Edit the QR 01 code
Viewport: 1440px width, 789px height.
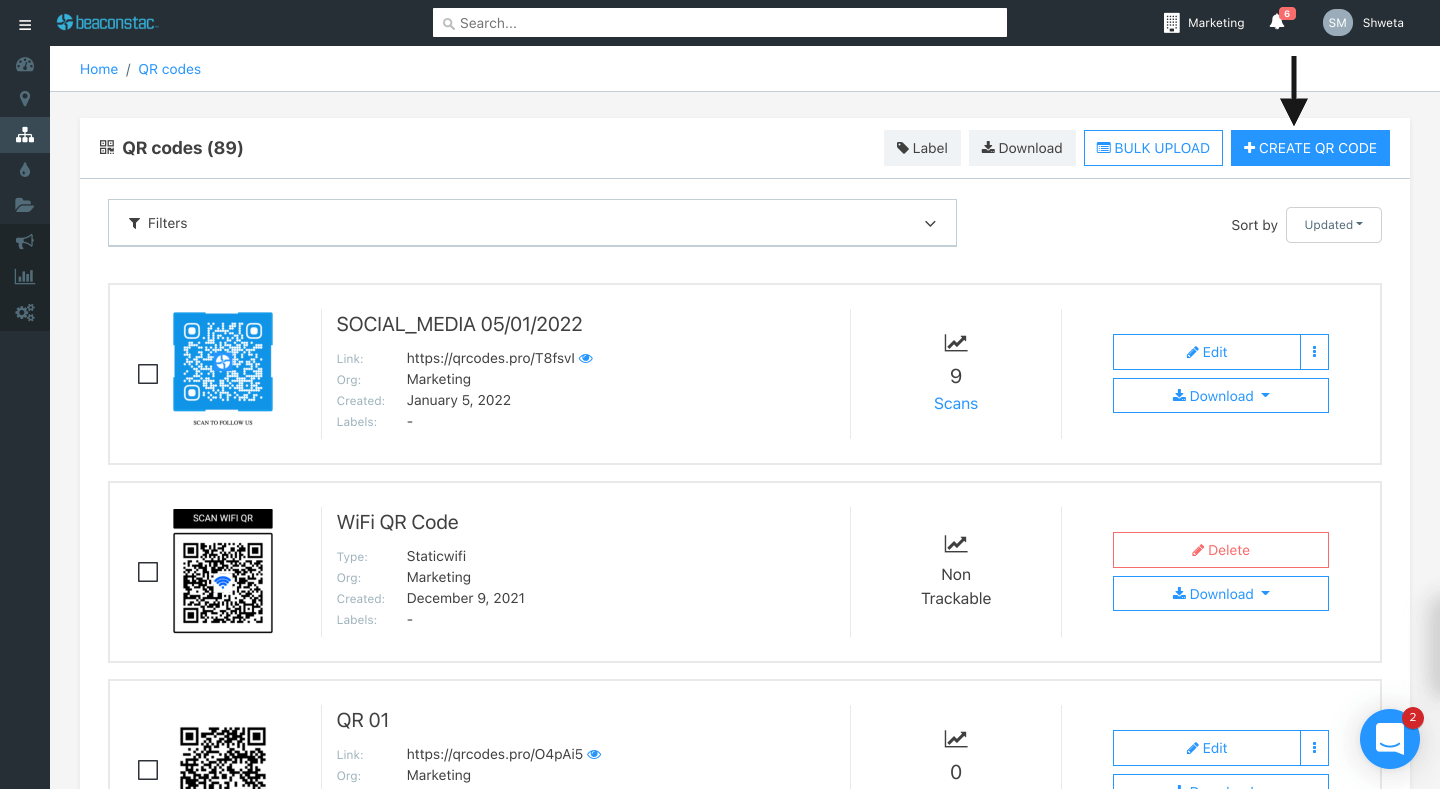[1206, 748]
